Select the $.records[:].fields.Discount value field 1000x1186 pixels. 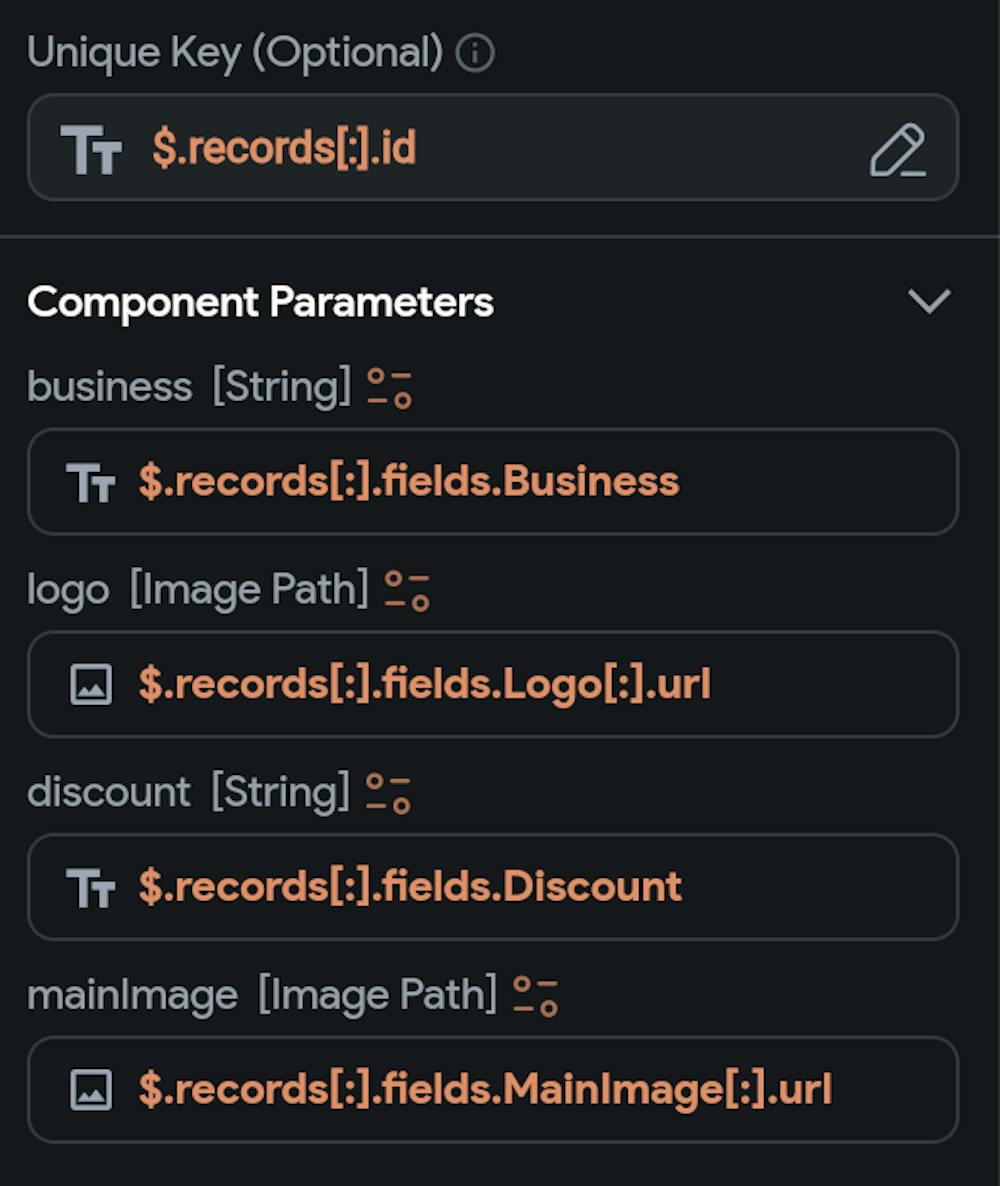(493, 887)
